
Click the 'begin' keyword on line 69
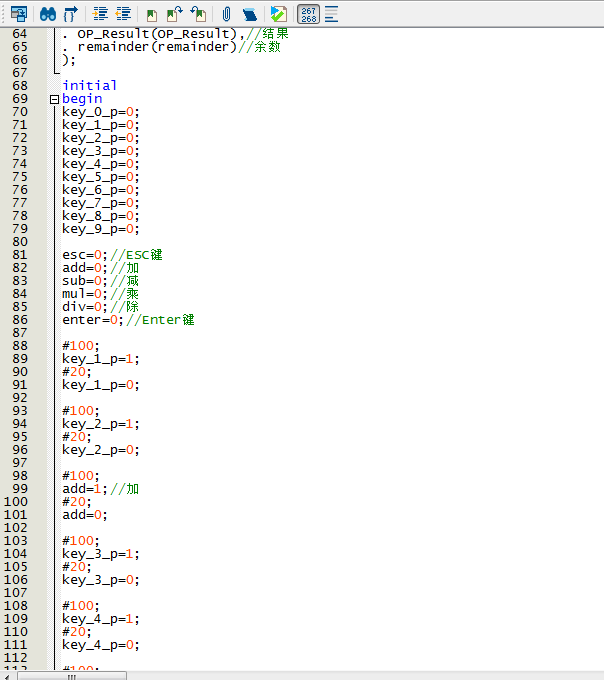click(82, 99)
